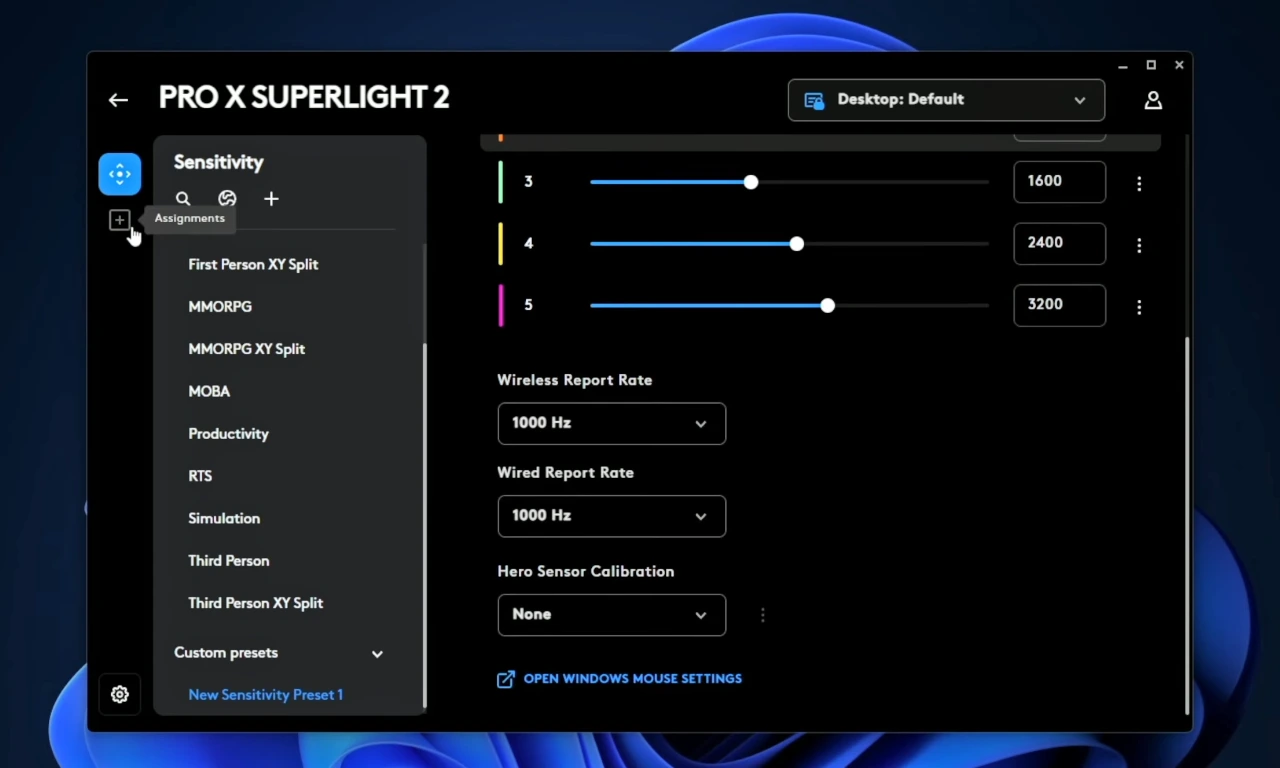Open the Sensitivity (DPI) sidebar icon

(120, 174)
